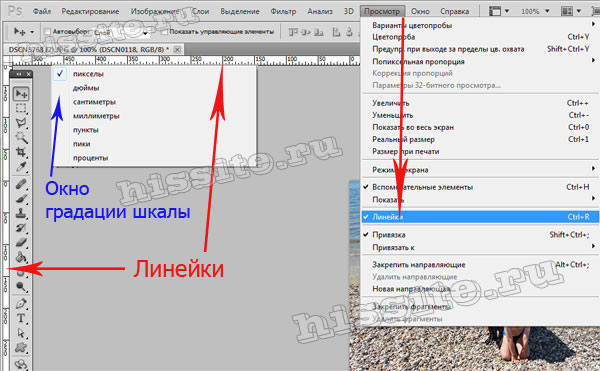Close the DSCN5768 document tab

(177, 49)
